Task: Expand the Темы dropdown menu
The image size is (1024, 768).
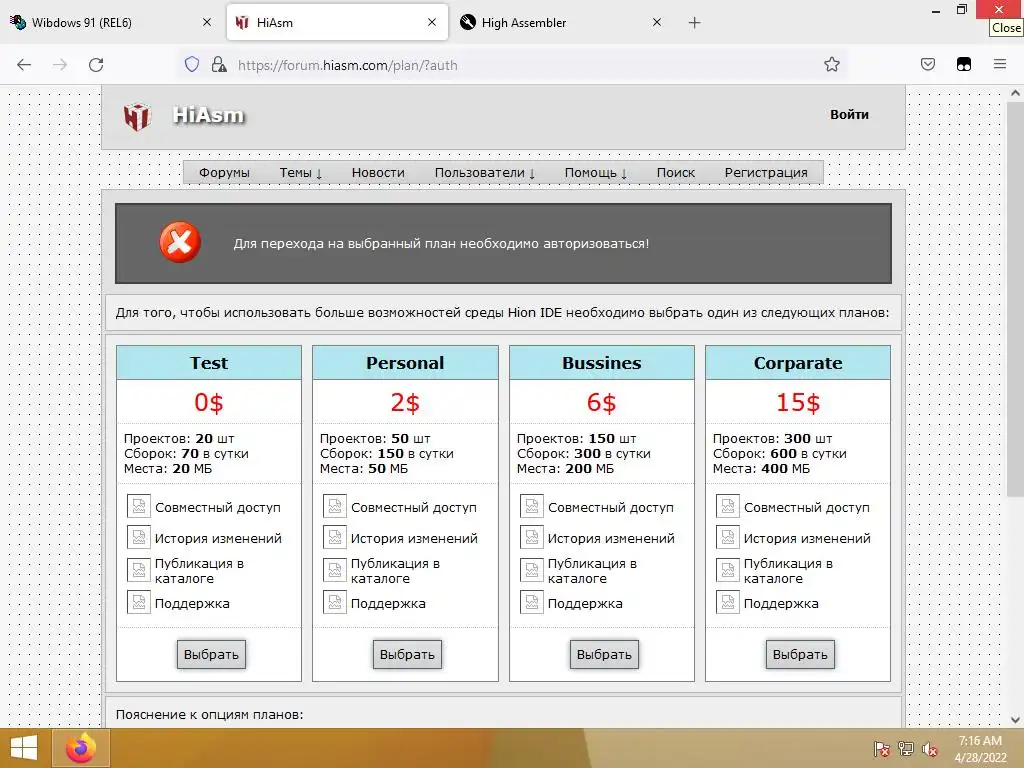Action: 300,172
